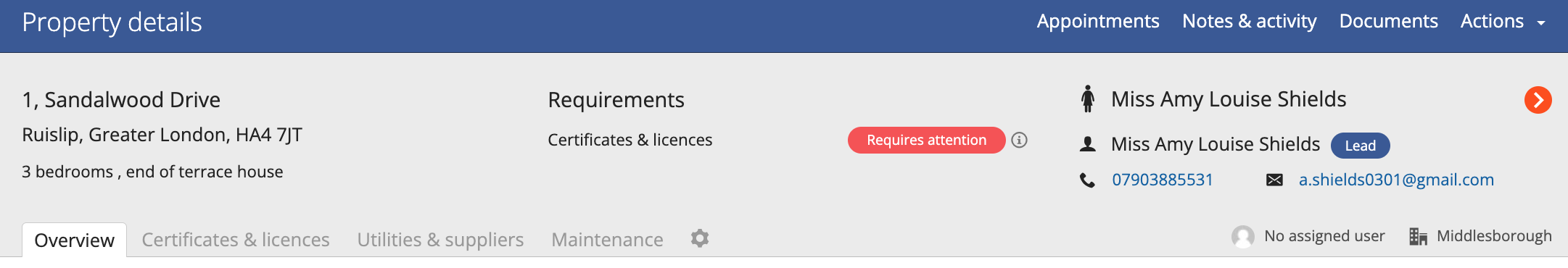Image resolution: width=1568 pixels, height=268 pixels.
Task: Call phone number 07903885531 link
Action: [x=1163, y=180]
